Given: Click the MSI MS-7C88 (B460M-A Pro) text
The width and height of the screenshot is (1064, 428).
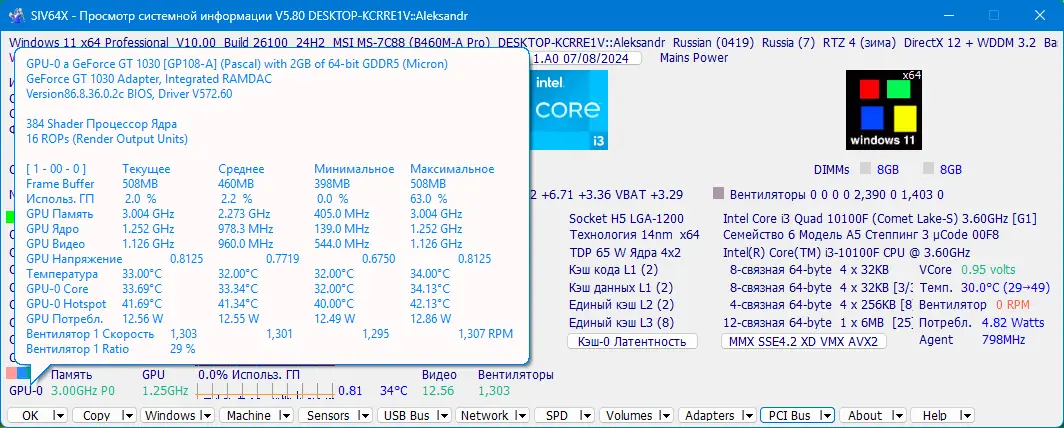Looking at the screenshot, I should coord(411,43).
